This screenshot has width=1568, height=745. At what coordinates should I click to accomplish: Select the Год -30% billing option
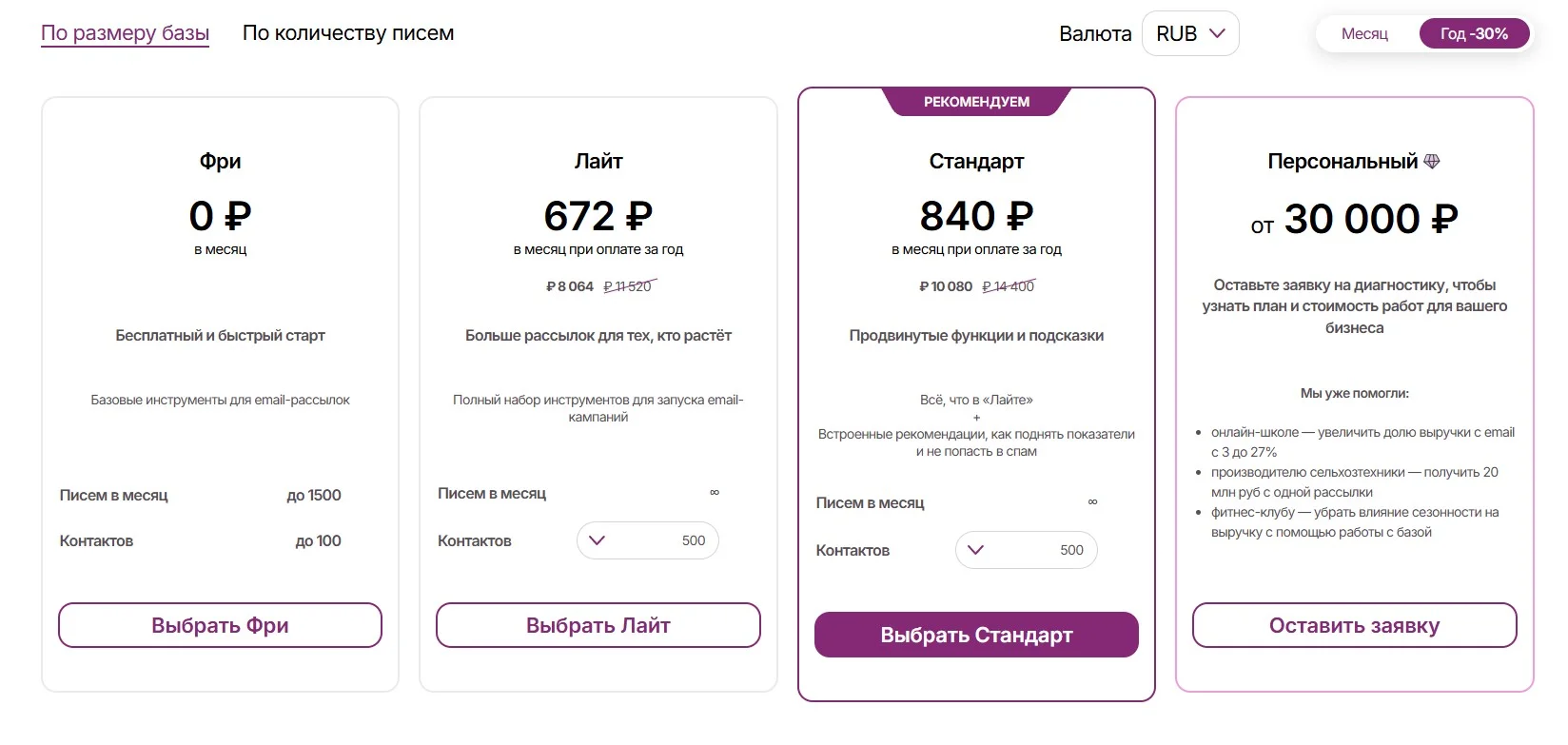coord(1474,33)
